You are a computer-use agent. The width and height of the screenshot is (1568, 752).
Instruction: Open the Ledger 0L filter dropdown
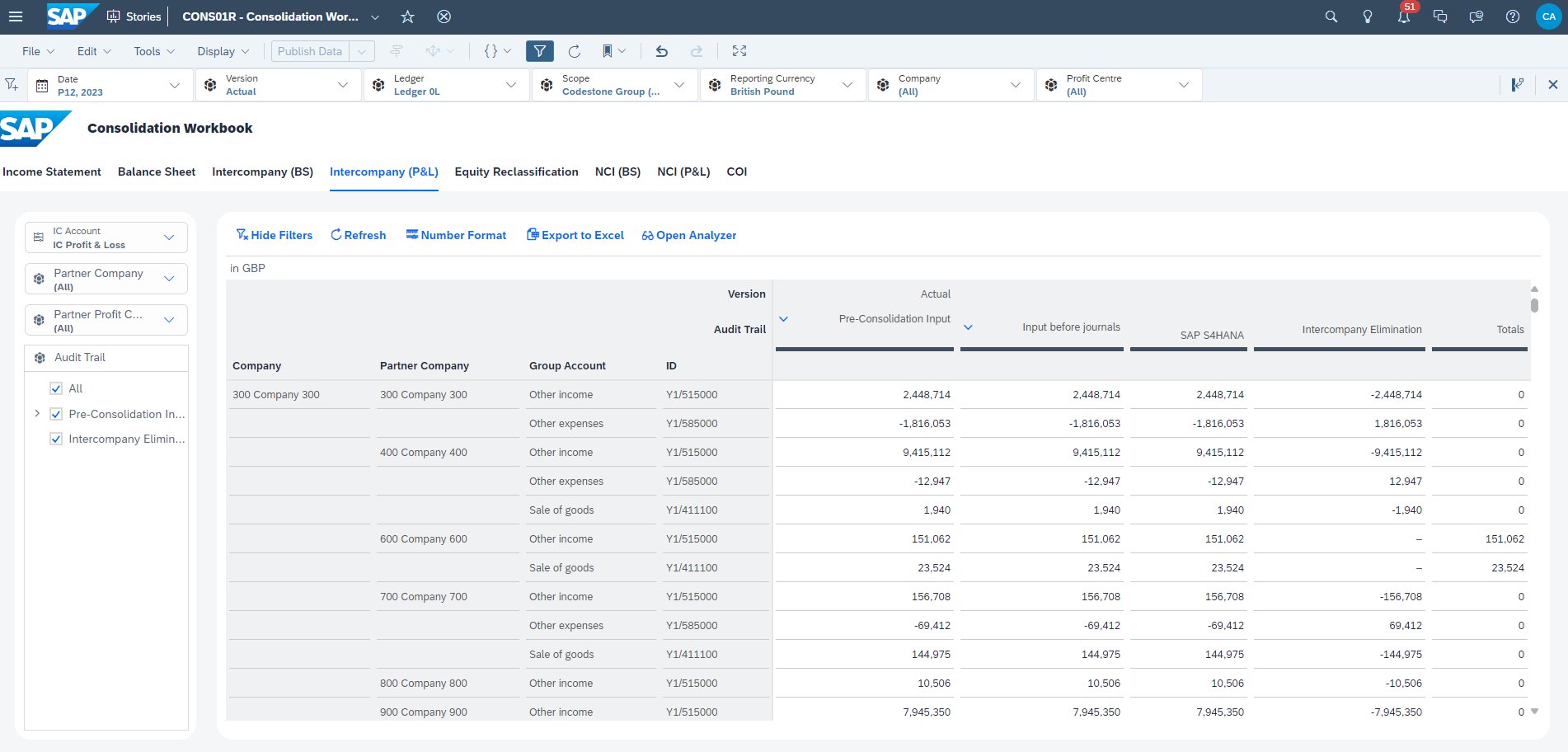[x=446, y=85]
